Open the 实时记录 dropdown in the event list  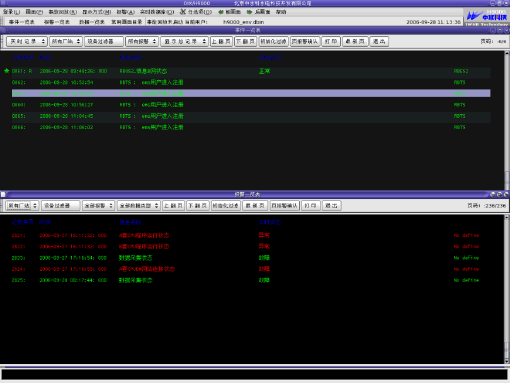pos(27,41)
